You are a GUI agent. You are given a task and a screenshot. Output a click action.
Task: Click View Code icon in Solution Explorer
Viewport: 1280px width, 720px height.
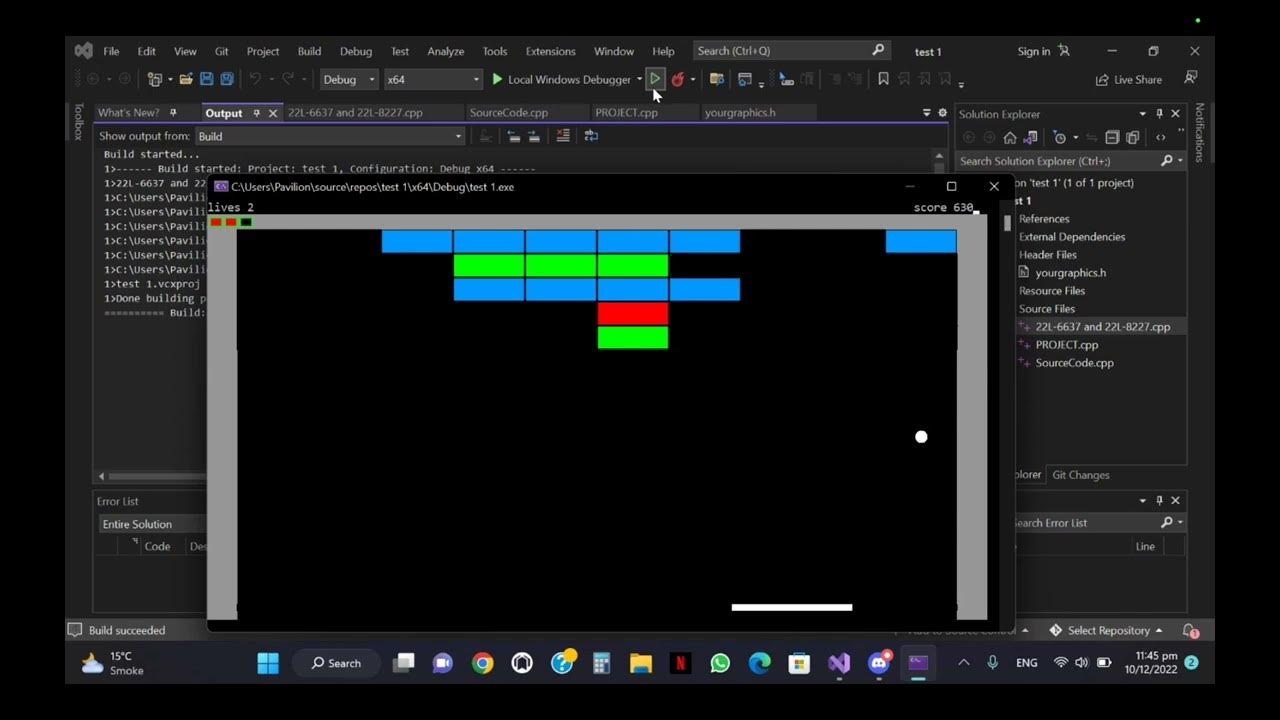pos(1161,137)
